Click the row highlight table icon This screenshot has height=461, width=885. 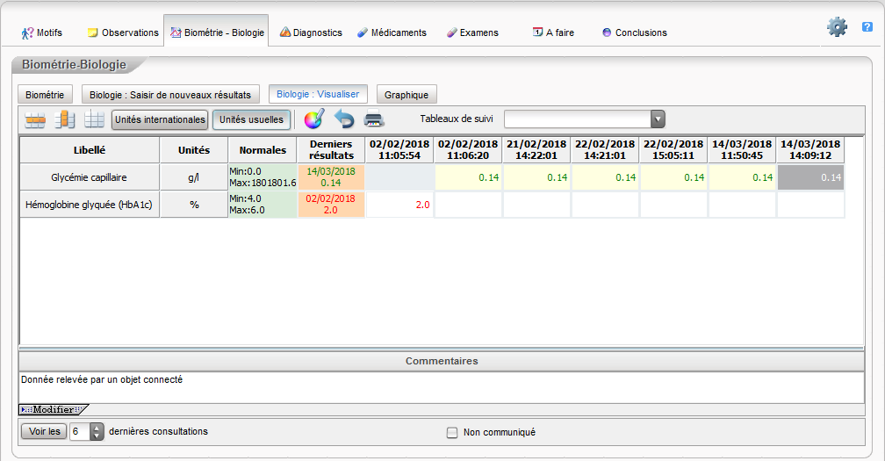(35, 120)
